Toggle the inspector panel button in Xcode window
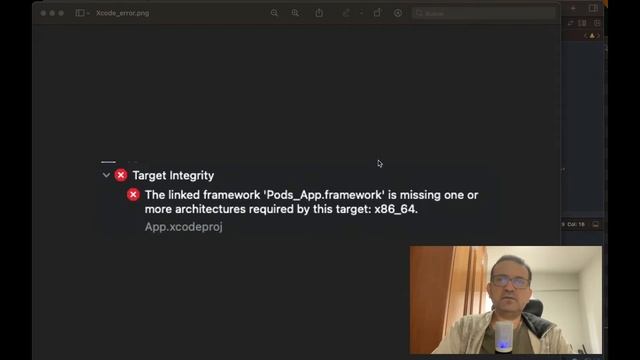The image size is (640, 360). 593,8
